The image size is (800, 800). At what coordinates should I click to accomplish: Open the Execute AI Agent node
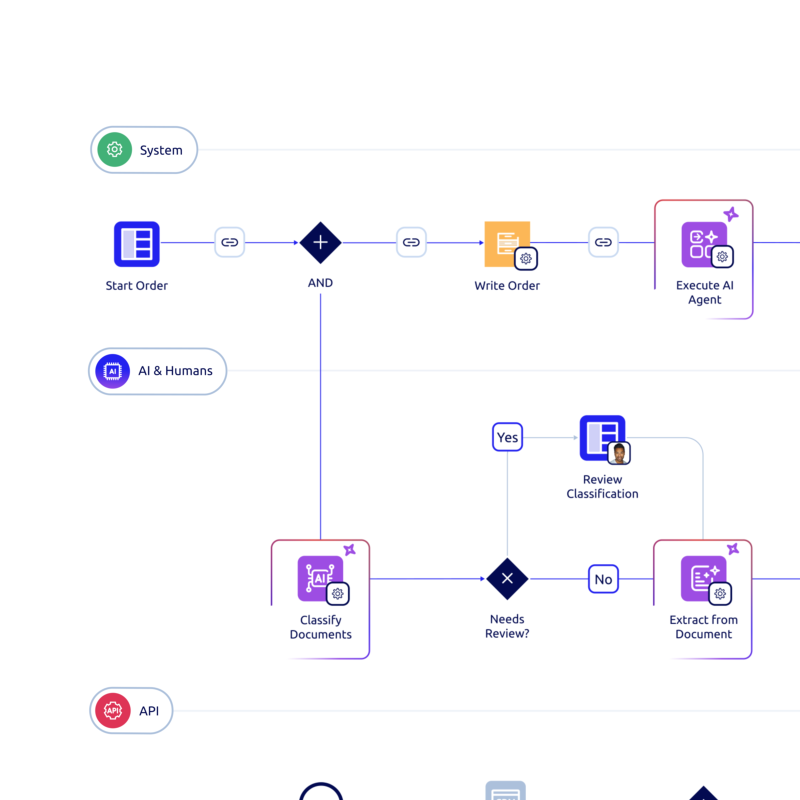click(x=704, y=245)
